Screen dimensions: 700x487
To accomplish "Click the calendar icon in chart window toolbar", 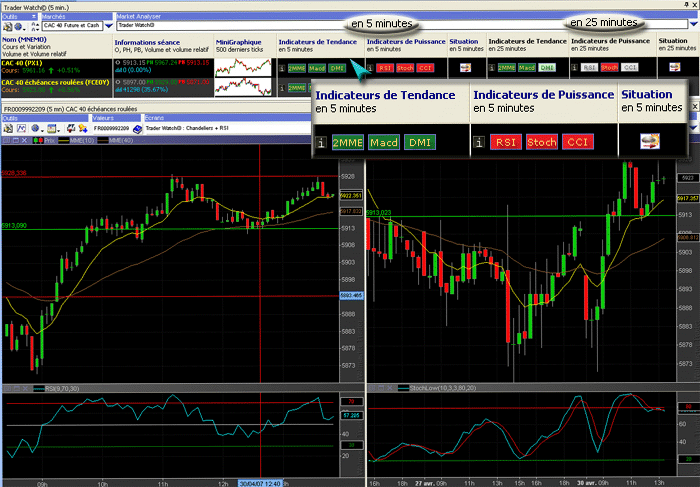I will click(51, 129).
